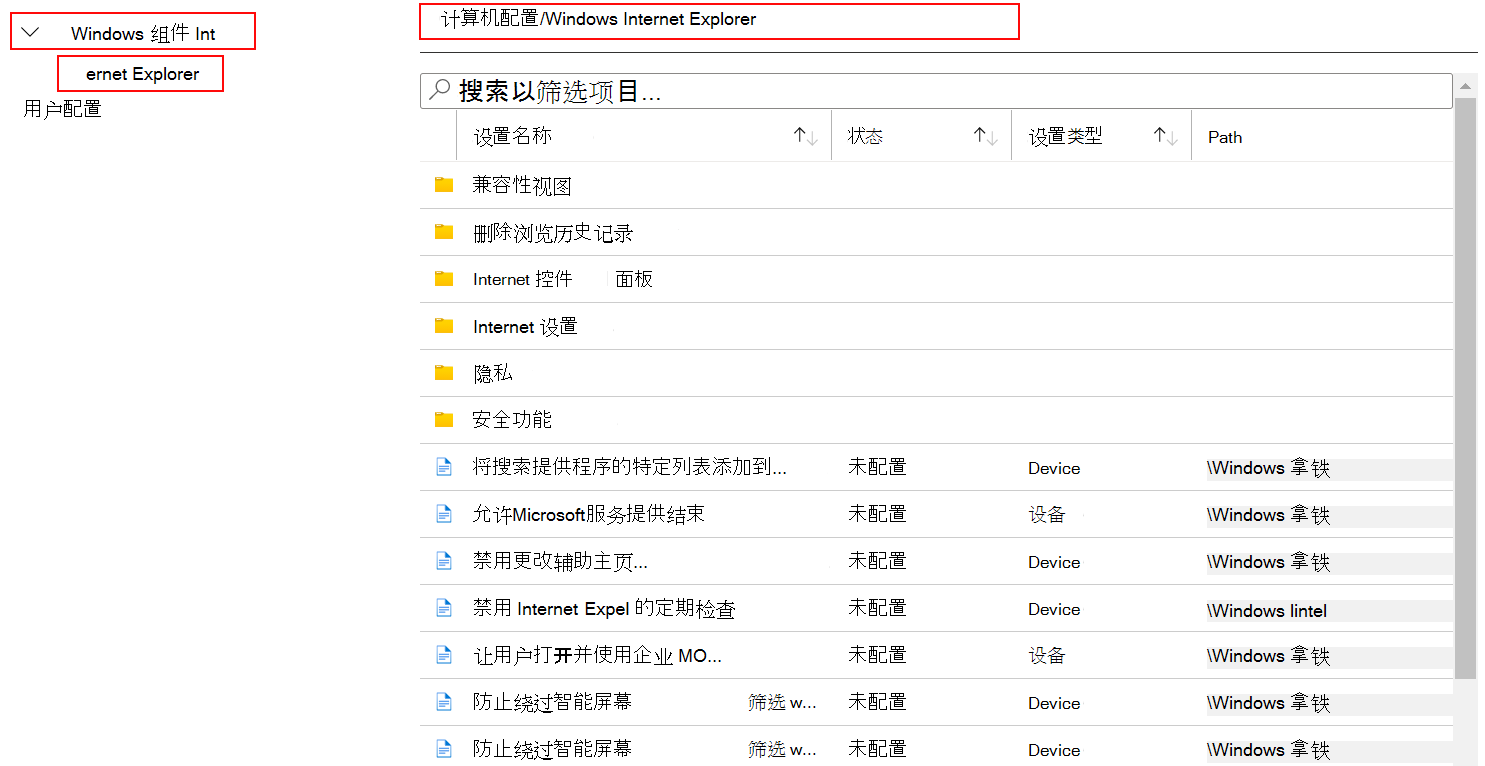Click document icon for 允许Microsoft服务提供结束

444,514
